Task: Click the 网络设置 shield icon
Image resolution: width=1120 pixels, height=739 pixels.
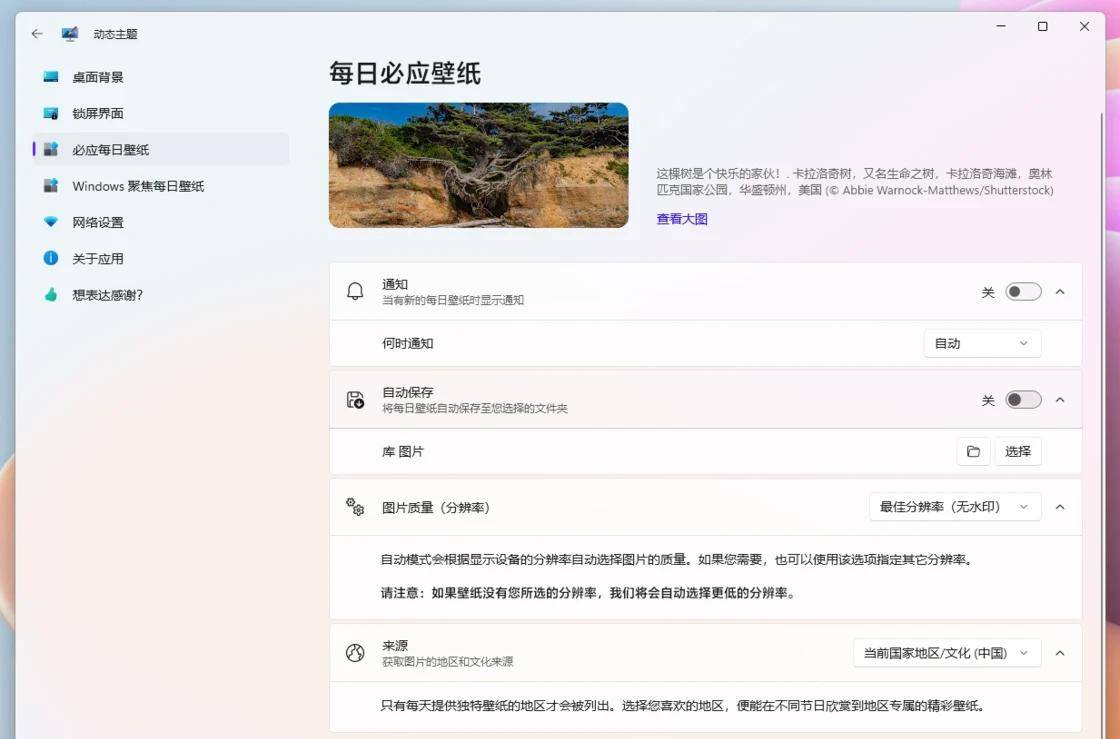Action: coord(51,222)
